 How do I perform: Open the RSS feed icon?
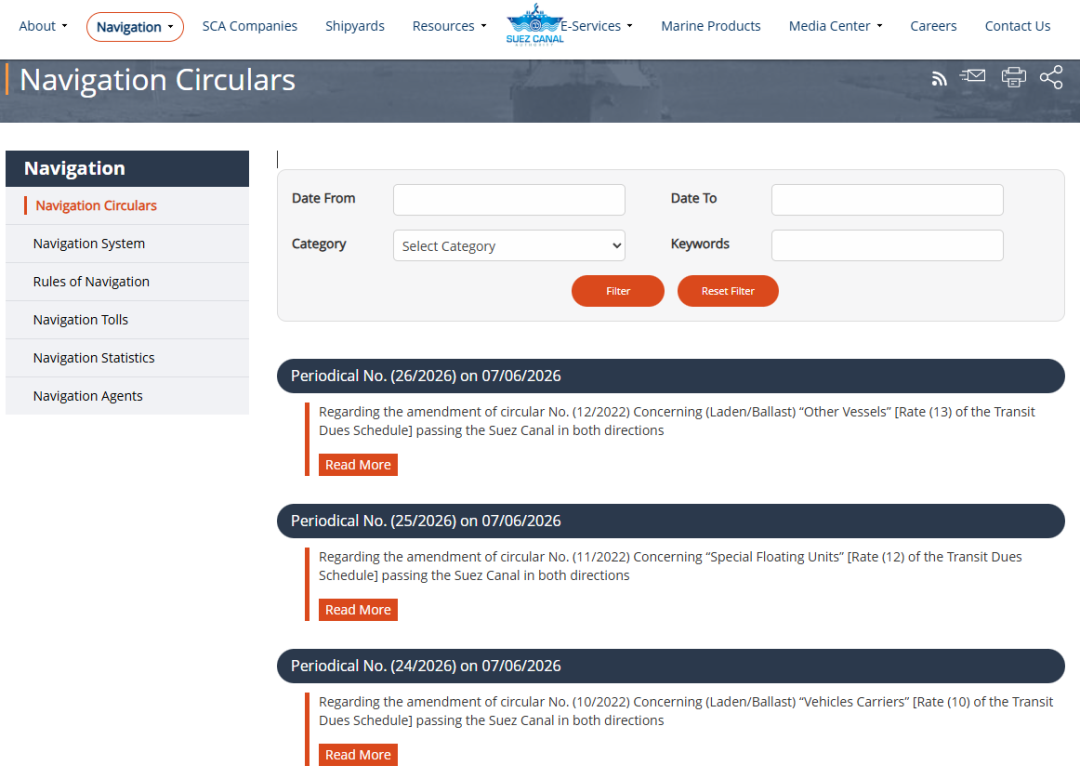coord(939,79)
